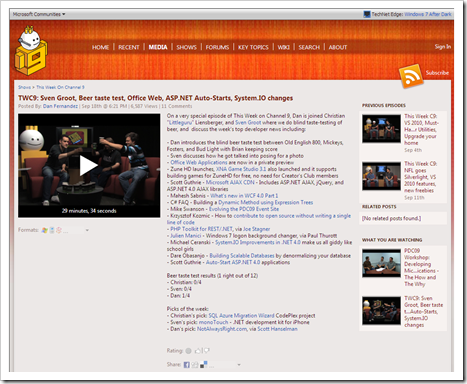Open the TWC9 Sven Groot sidebar thumbnail
The height and width of the screenshot is (384, 467).
(381, 311)
